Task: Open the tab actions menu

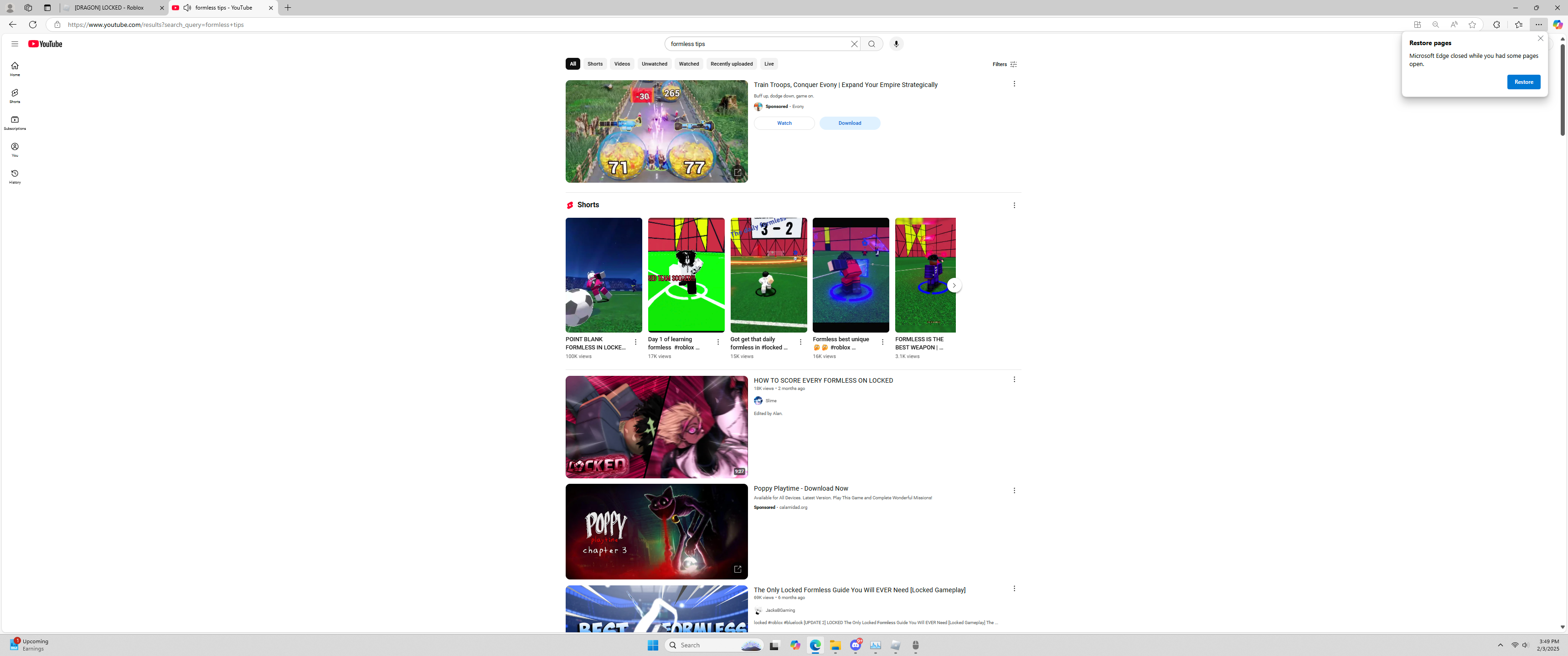Action: click(47, 8)
